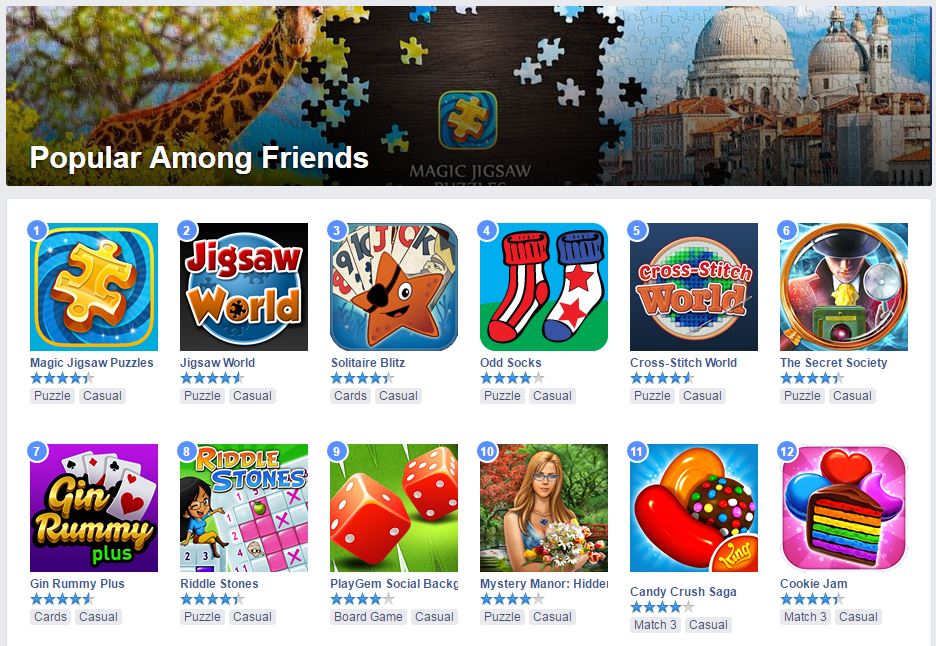Launch the Gin Rummy Plus icon
Viewport: 936px width, 646px height.
[94, 507]
